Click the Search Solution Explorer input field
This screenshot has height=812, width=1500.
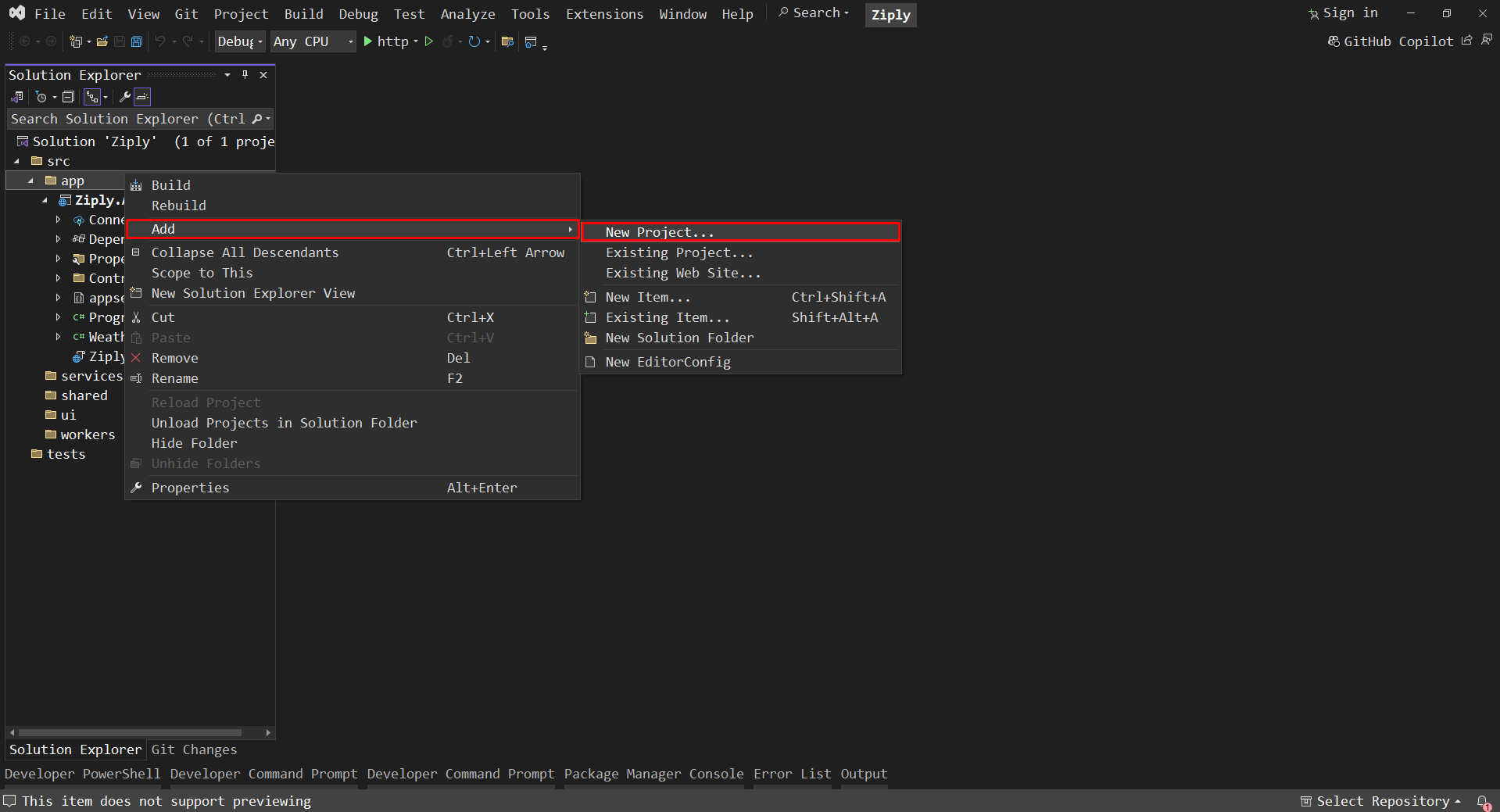128,119
